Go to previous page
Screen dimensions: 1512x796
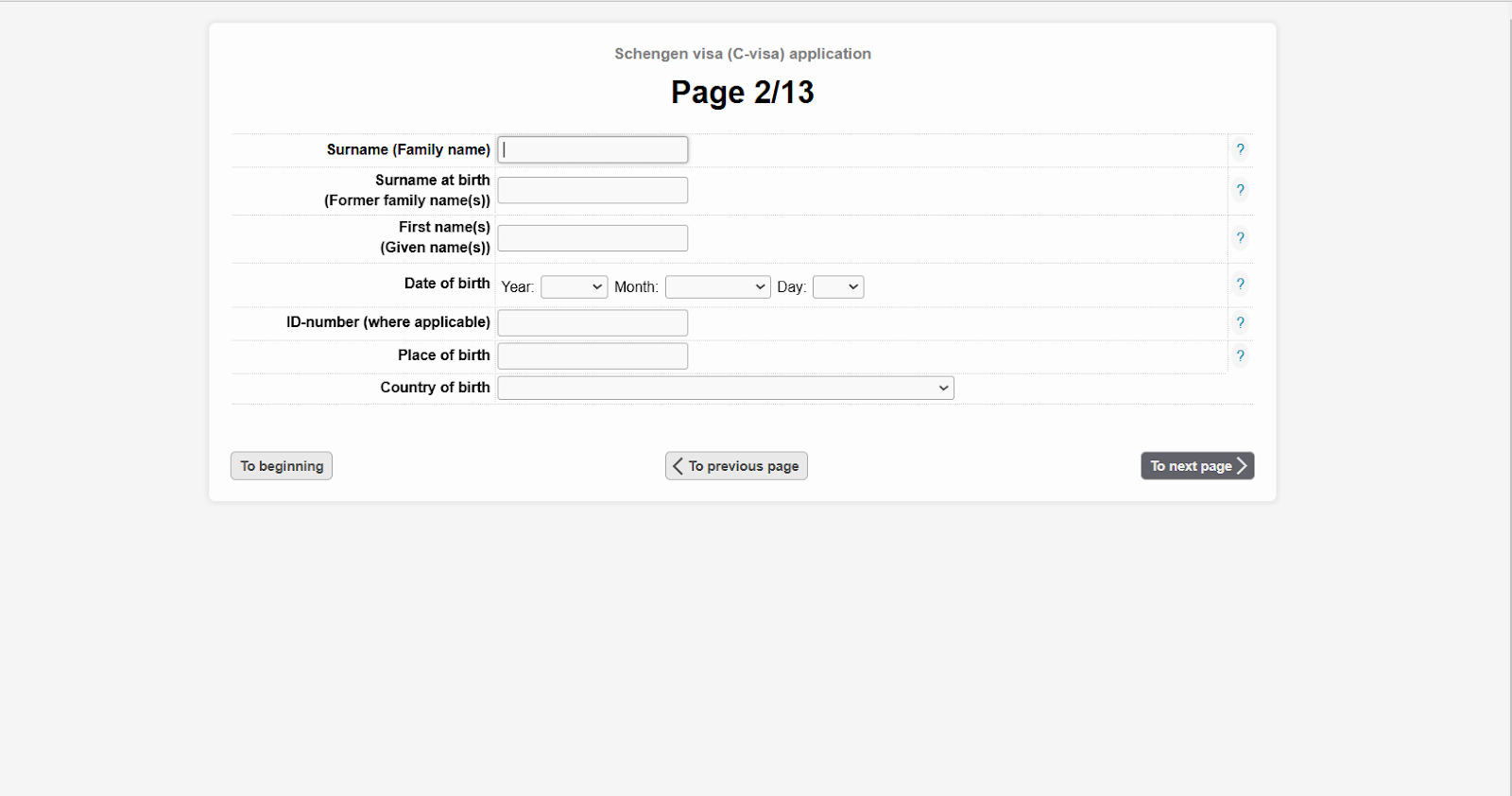[736, 466]
